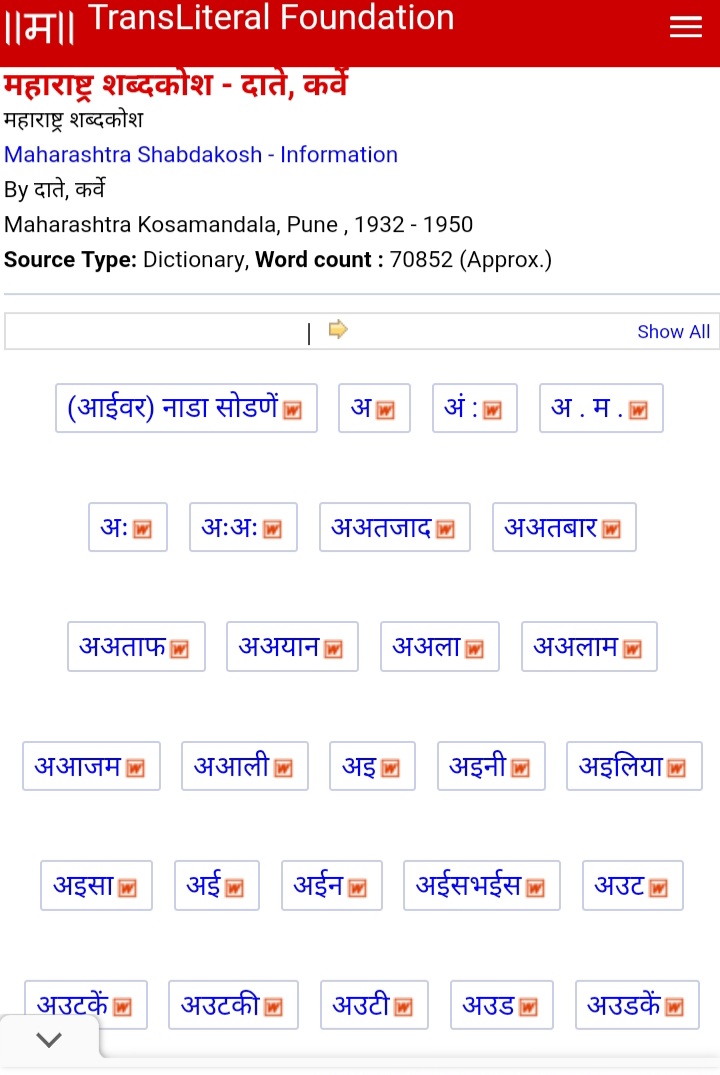
Task: Open the hamburger menu
Action: pyautogui.click(x=685, y=28)
